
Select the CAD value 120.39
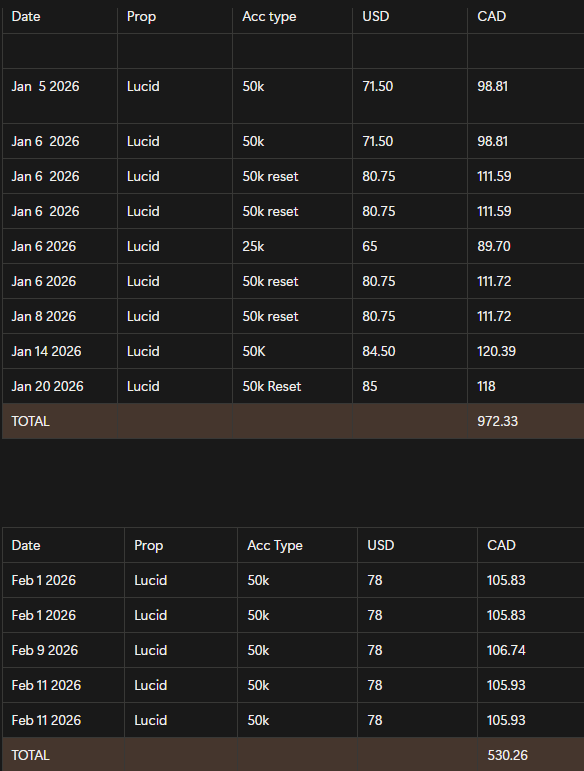pyautogui.click(x=496, y=352)
